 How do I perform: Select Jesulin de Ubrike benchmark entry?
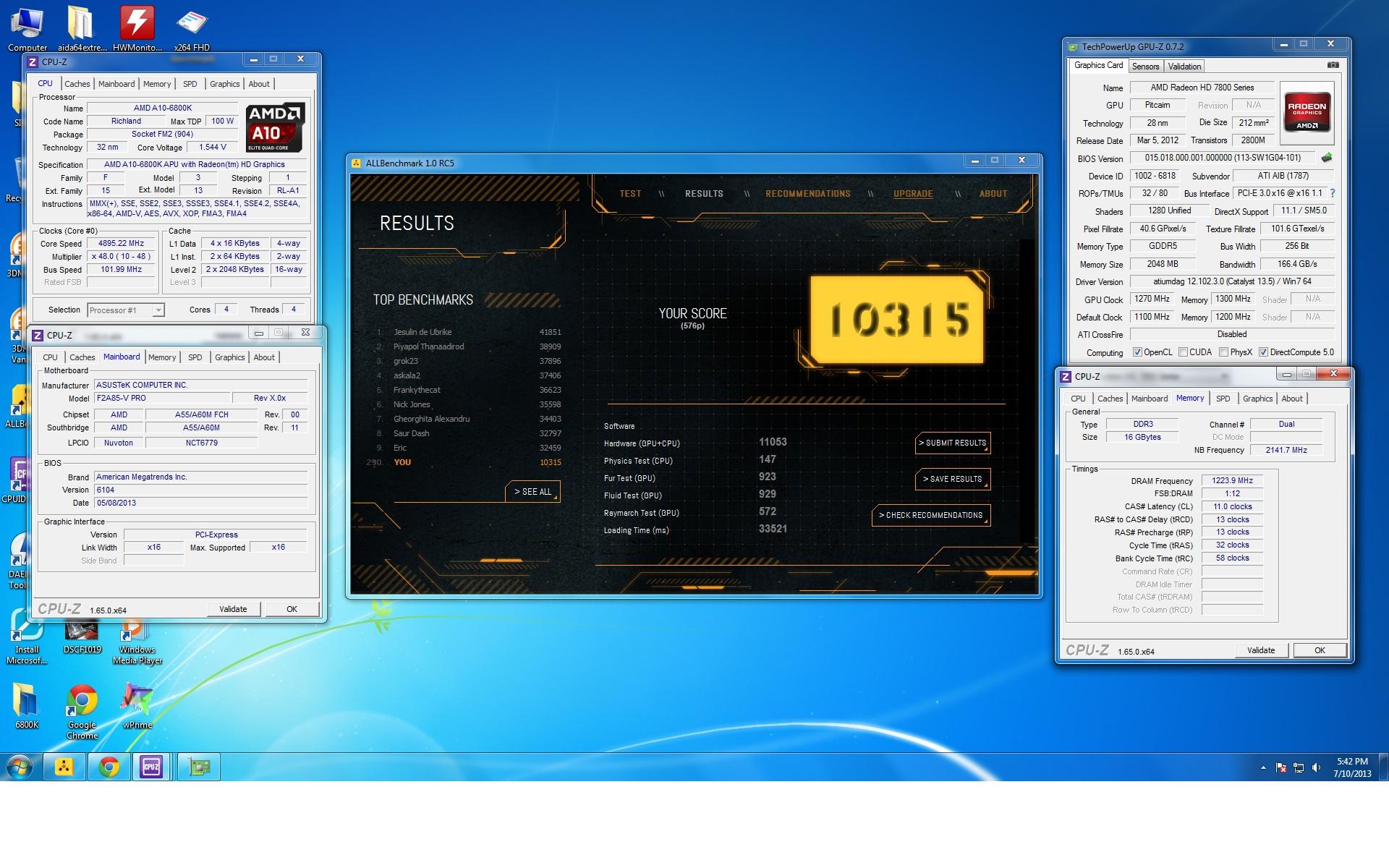point(467,332)
